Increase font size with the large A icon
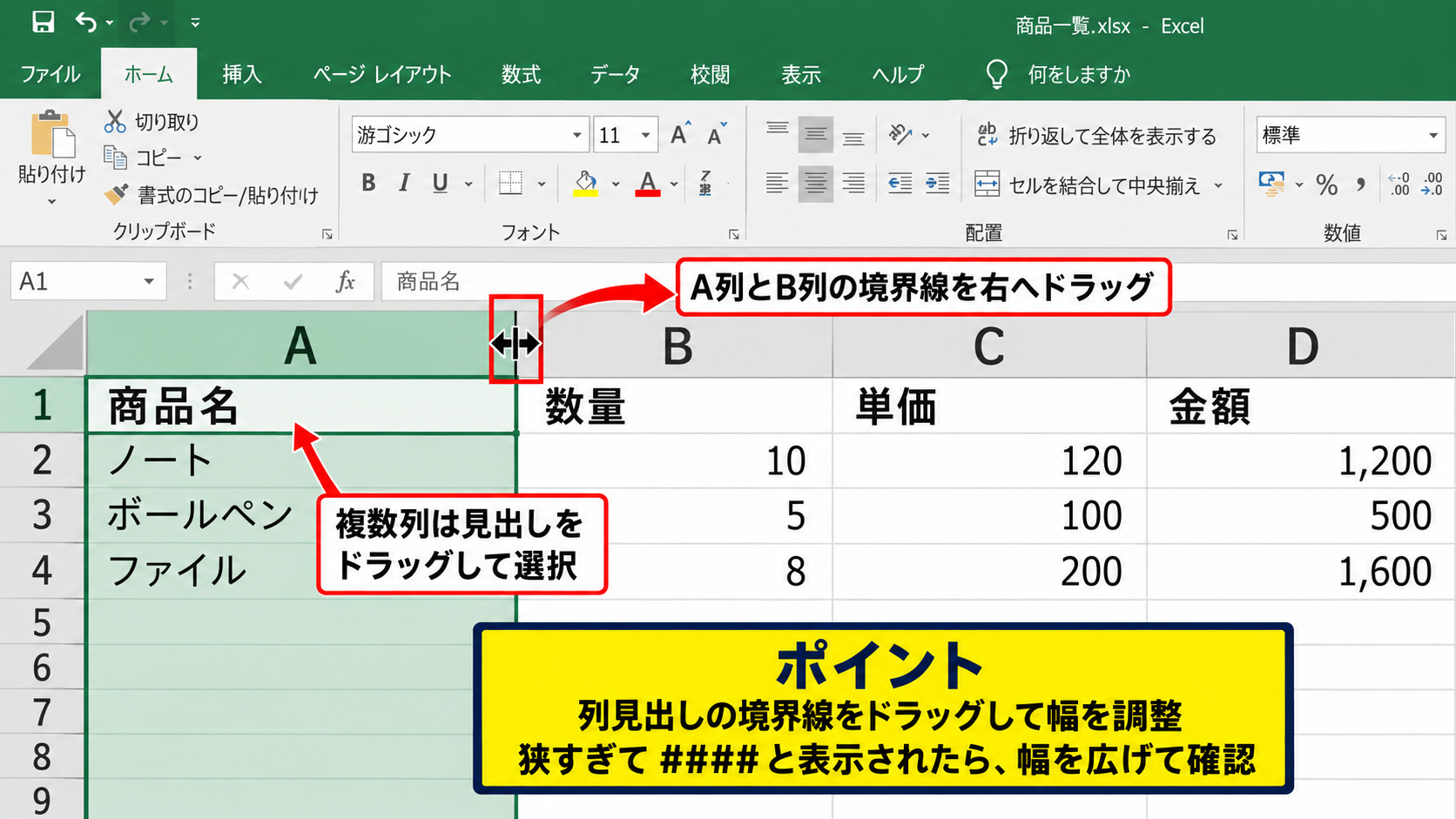The width and height of the screenshot is (1456, 819). [681, 134]
